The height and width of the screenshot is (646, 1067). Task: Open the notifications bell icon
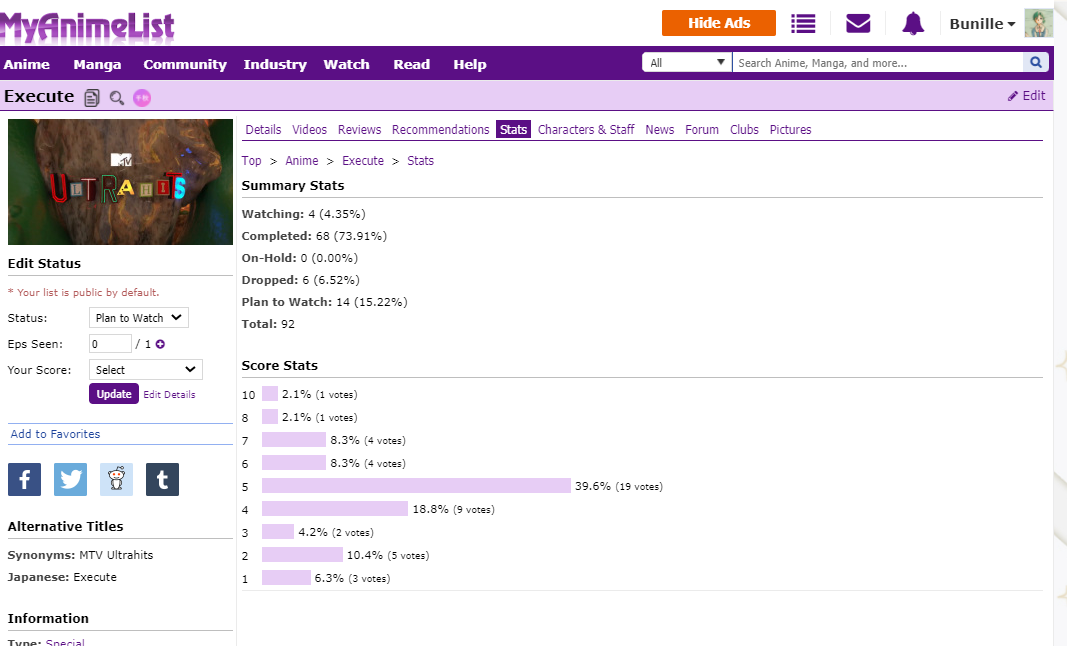[912, 23]
